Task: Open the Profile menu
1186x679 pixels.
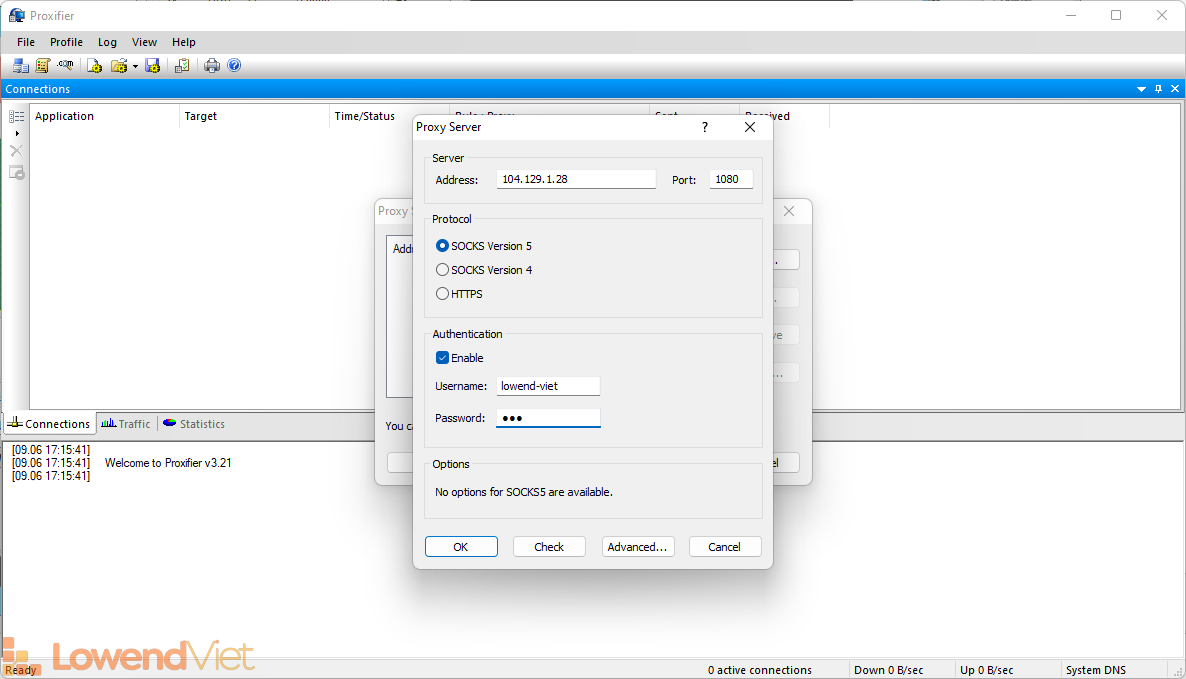Action: pos(66,42)
